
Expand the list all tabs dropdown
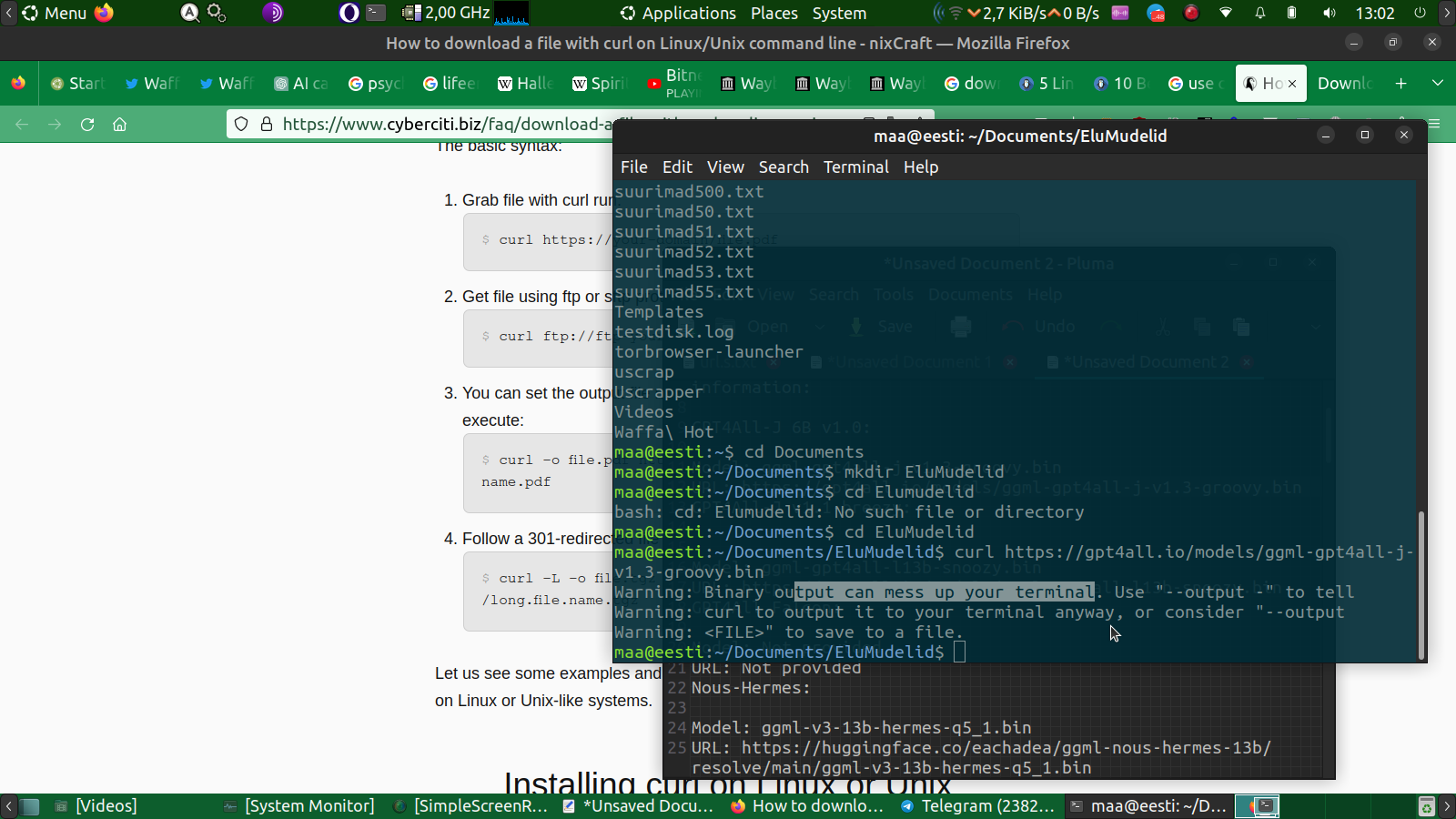(x=1438, y=84)
